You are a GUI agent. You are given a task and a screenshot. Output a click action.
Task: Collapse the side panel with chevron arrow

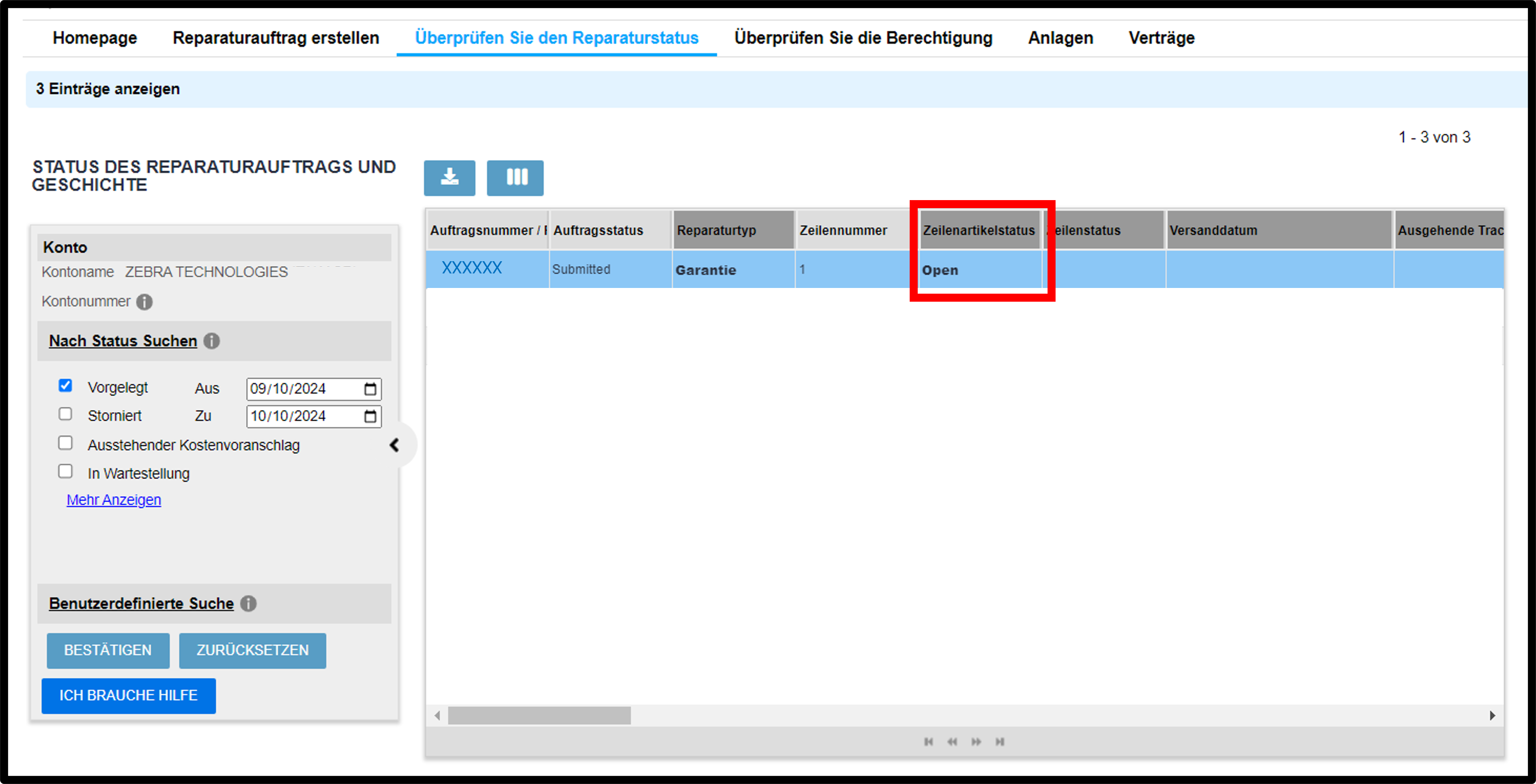click(x=394, y=445)
